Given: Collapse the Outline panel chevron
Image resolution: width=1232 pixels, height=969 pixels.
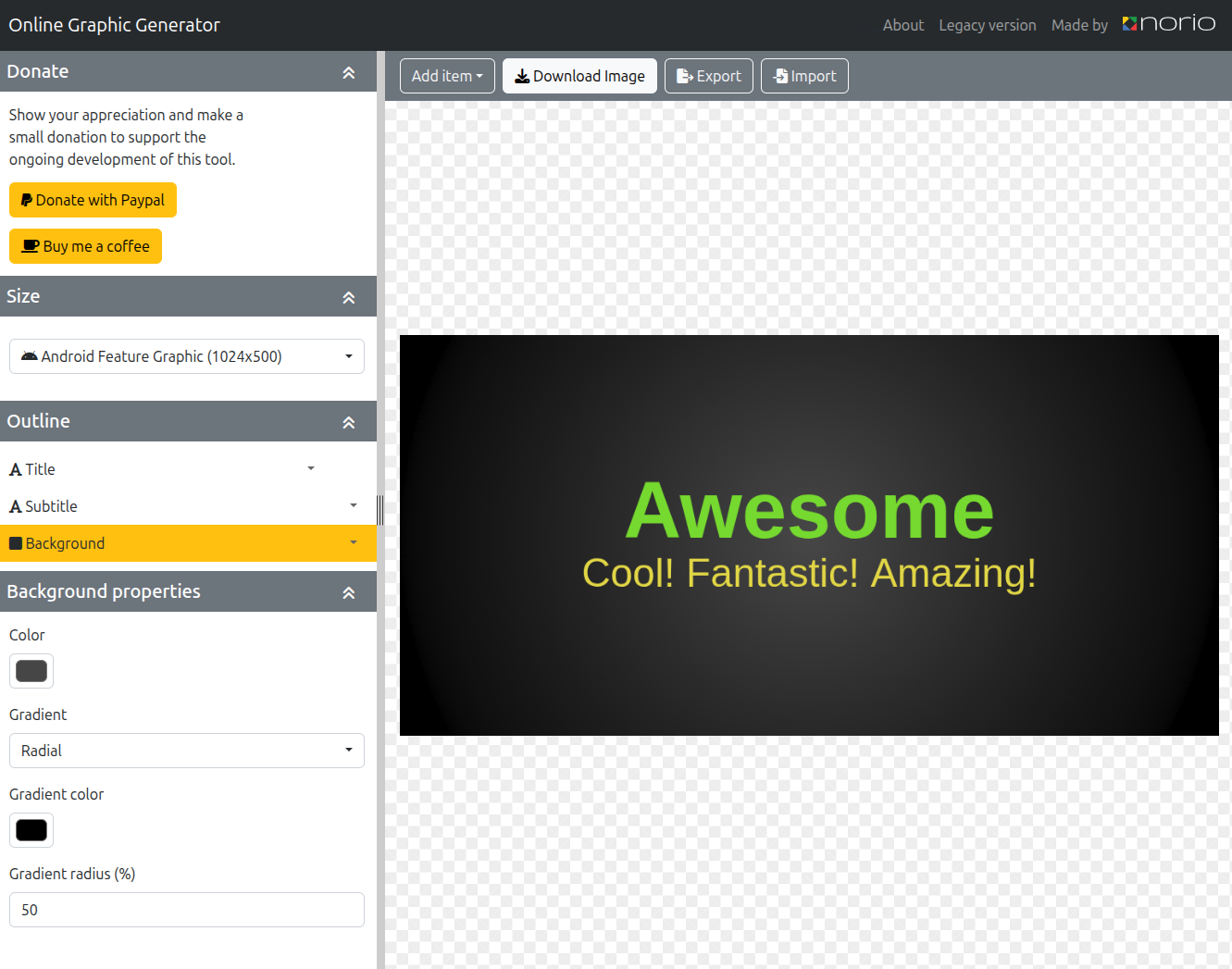Looking at the screenshot, I should coord(349,422).
